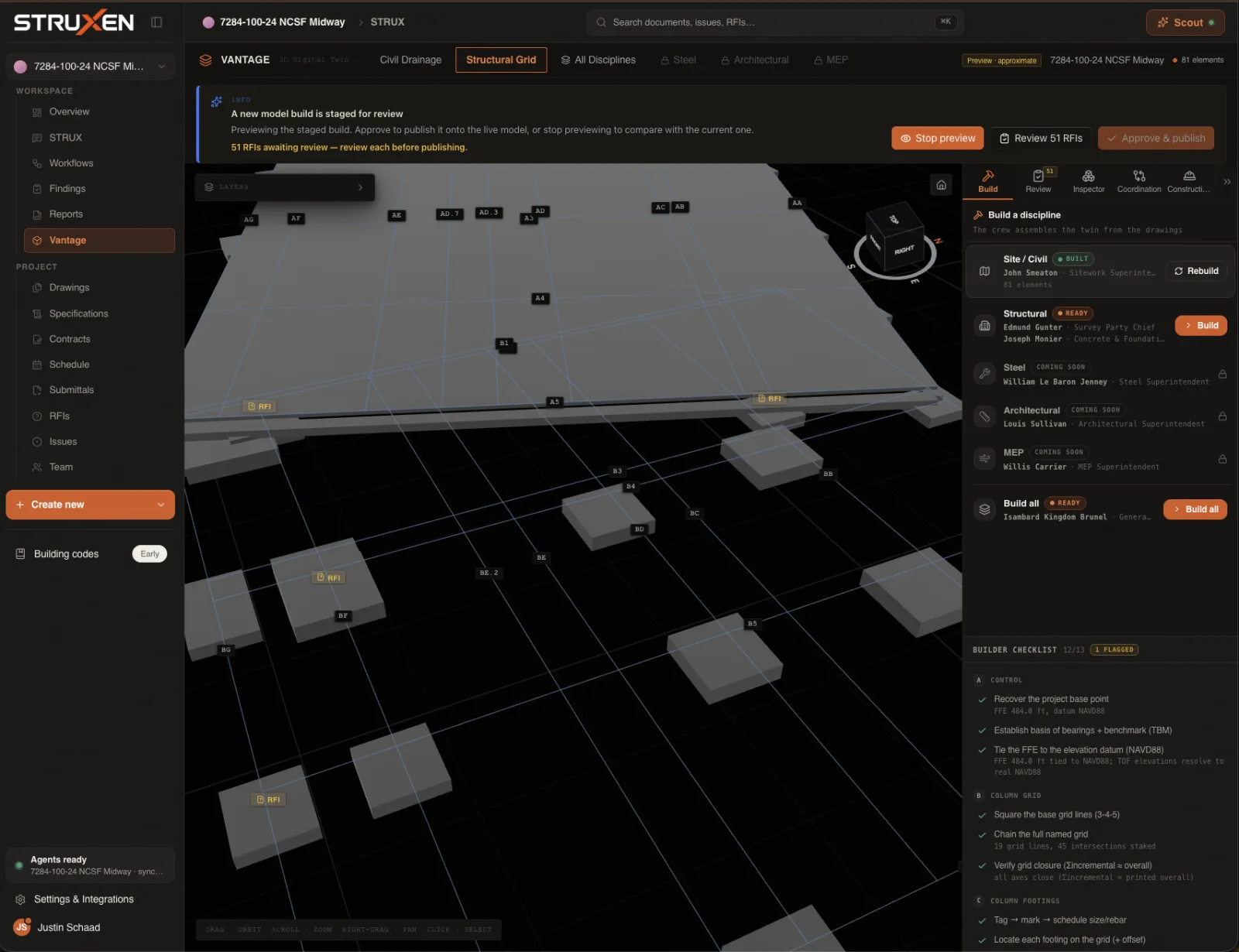Viewport: 1239px width, 952px height.
Task: Switch to the Coordination panel tab
Action: point(1139,181)
